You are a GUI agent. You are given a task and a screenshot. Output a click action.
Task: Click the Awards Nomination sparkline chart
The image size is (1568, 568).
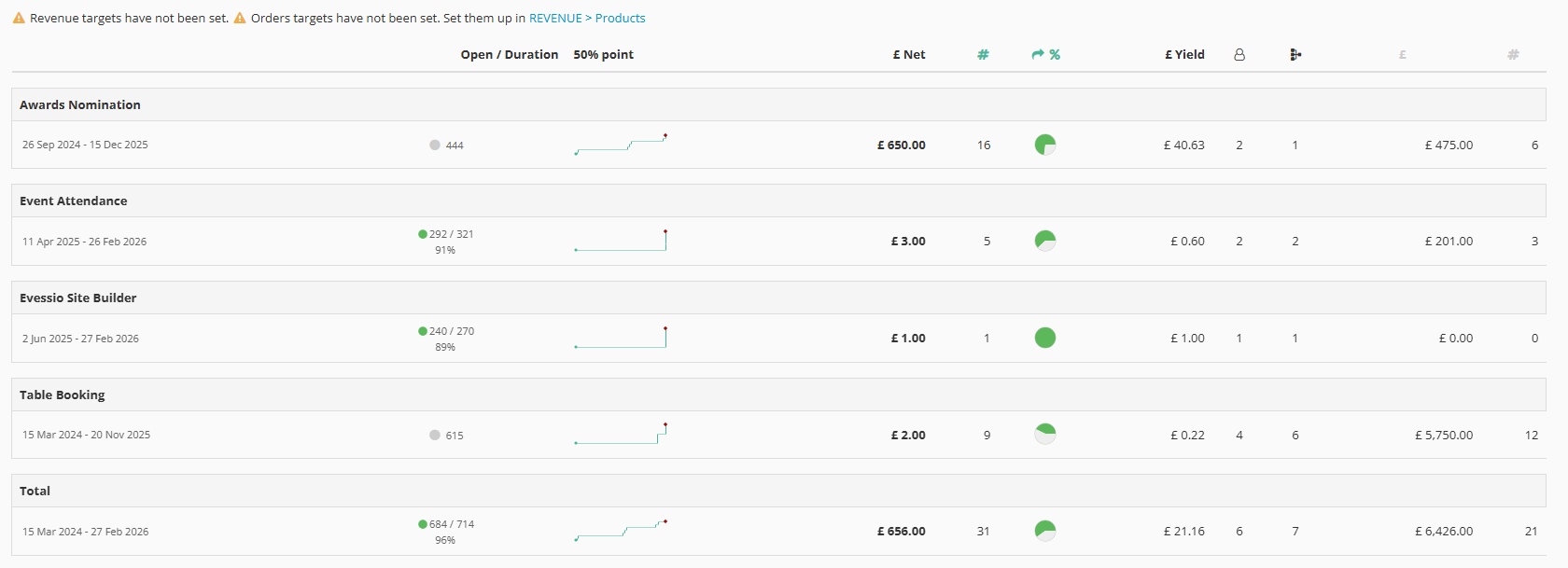tap(621, 145)
